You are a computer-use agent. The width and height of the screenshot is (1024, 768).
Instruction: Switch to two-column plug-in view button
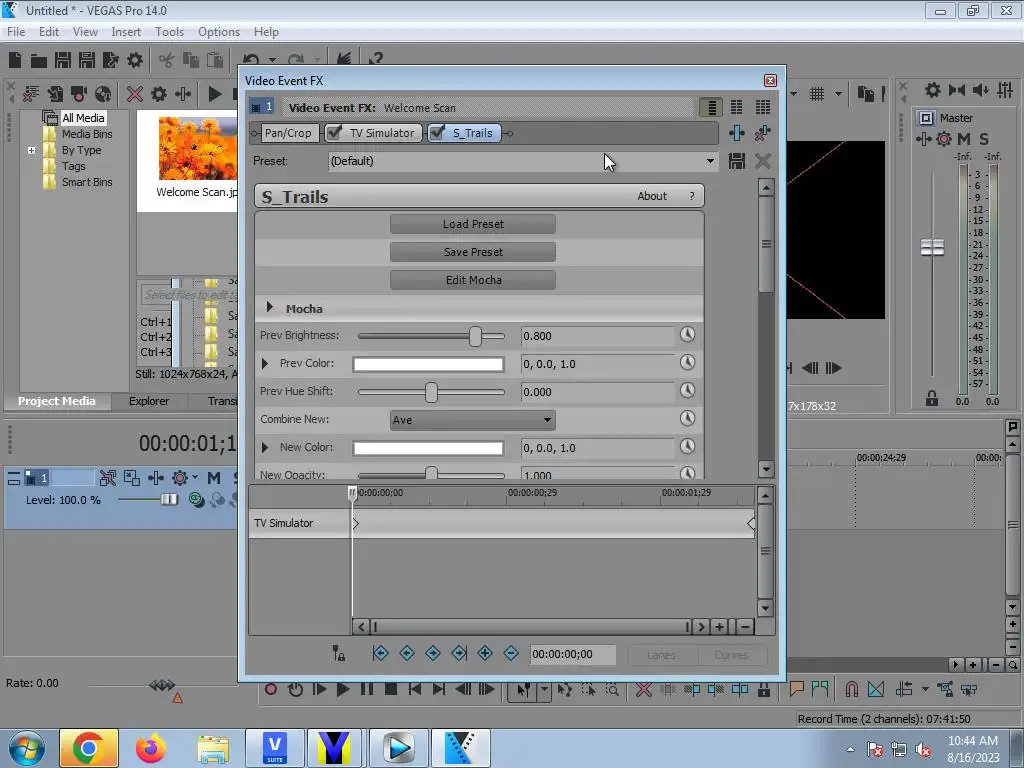[x=737, y=107]
